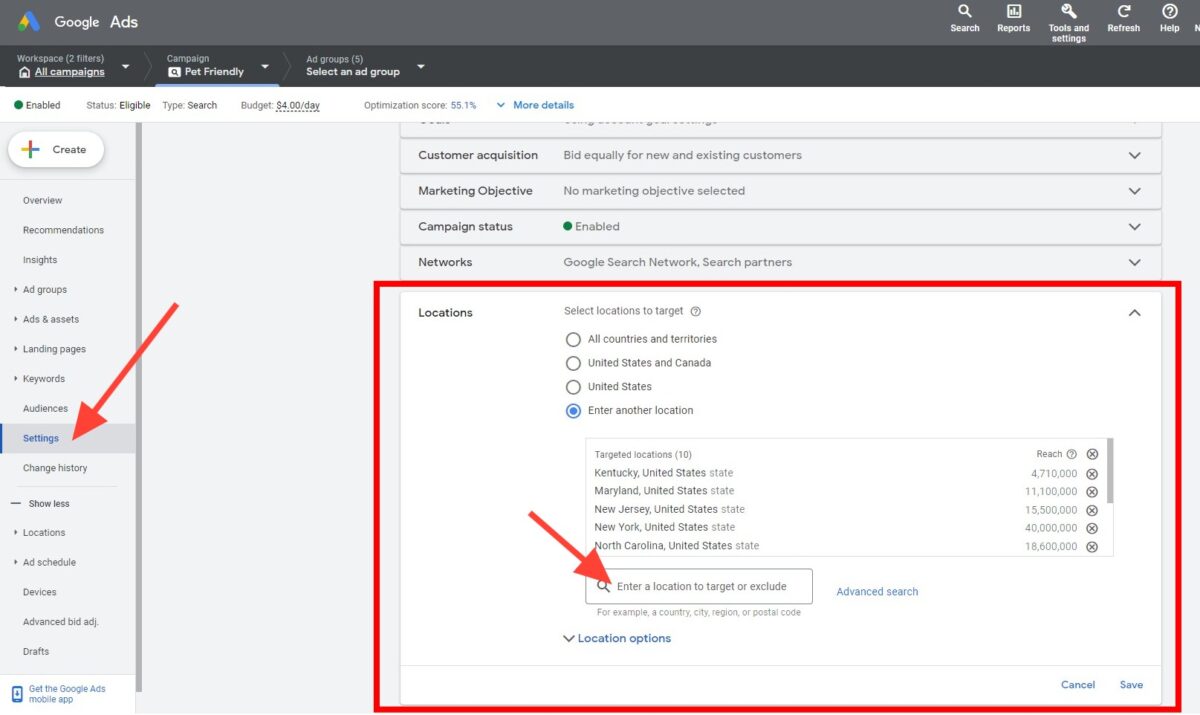Save the location settings
This screenshot has height=715, width=1200.
tap(1131, 684)
